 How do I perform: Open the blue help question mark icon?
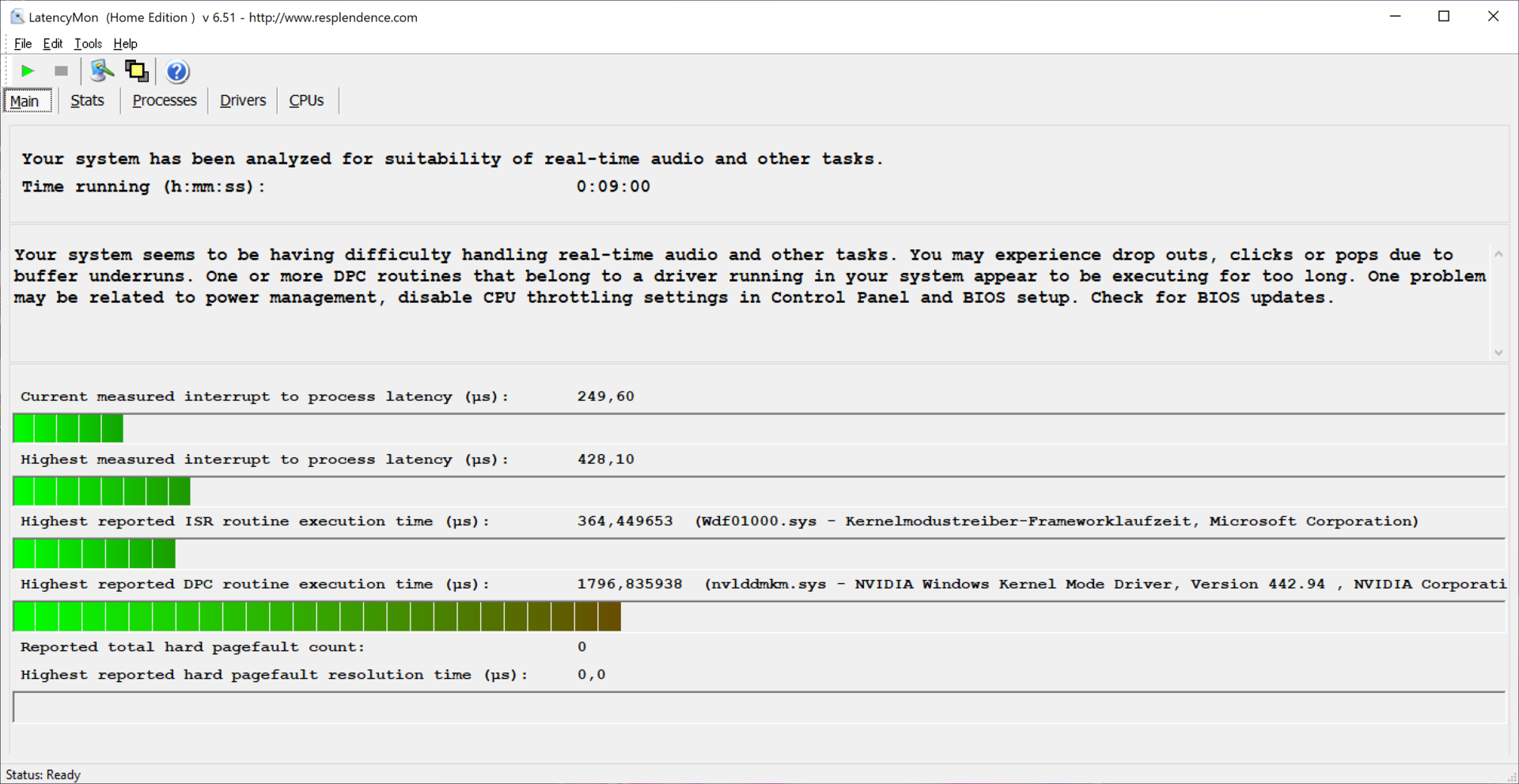tap(178, 72)
